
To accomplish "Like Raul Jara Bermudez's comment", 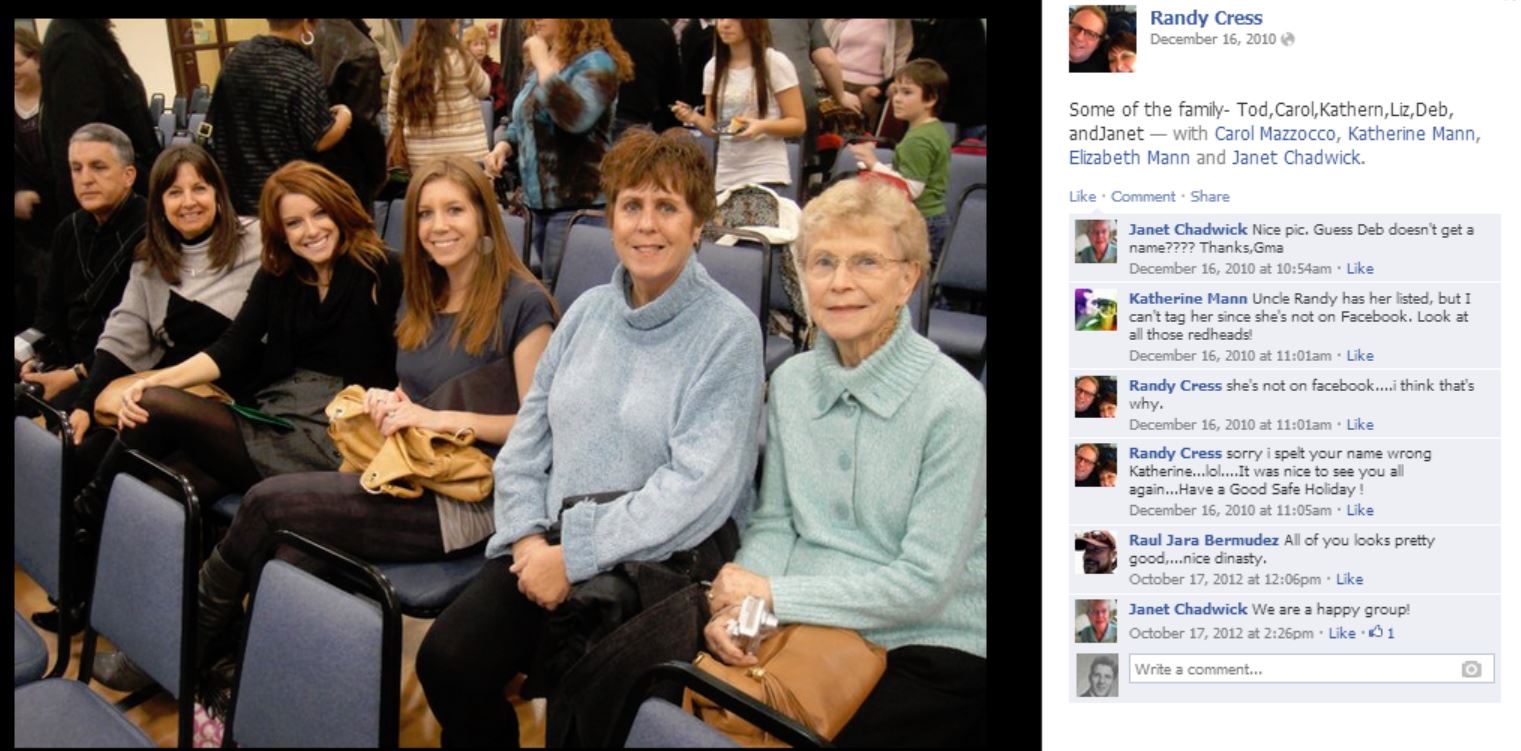I will click(x=1349, y=579).
